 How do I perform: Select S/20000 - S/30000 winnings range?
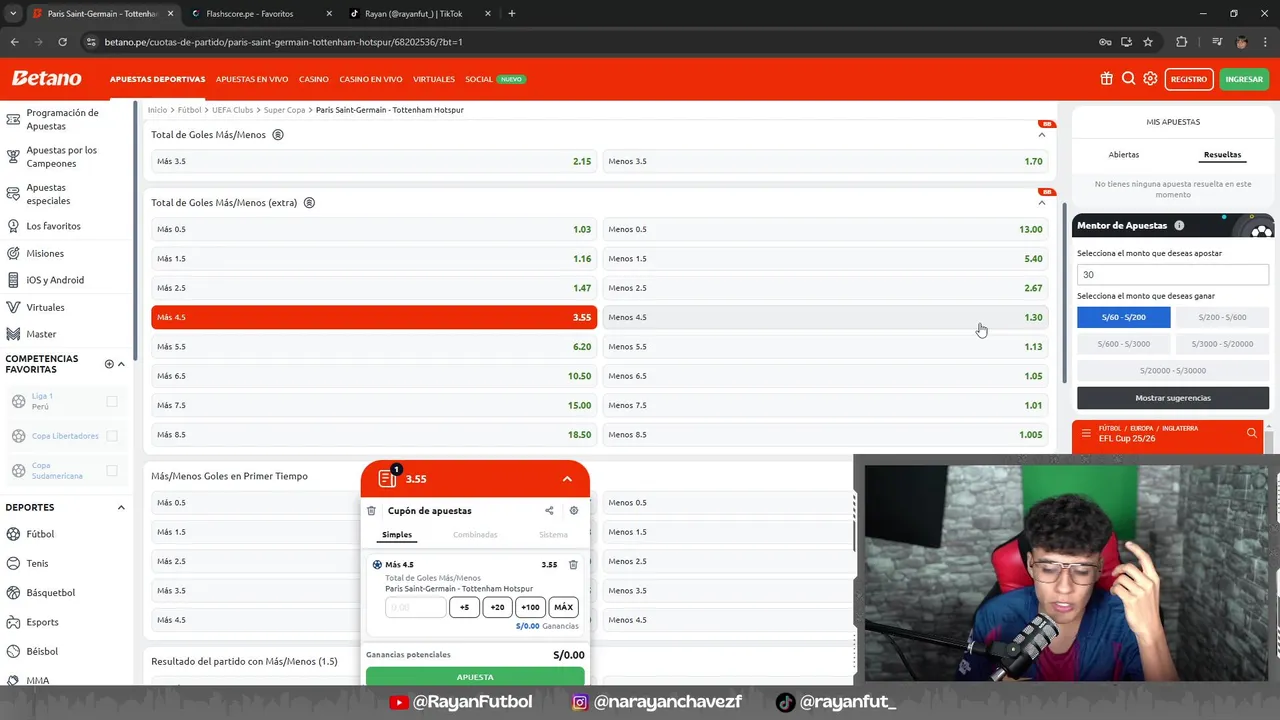pyautogui.click(x=1173, y=370)
